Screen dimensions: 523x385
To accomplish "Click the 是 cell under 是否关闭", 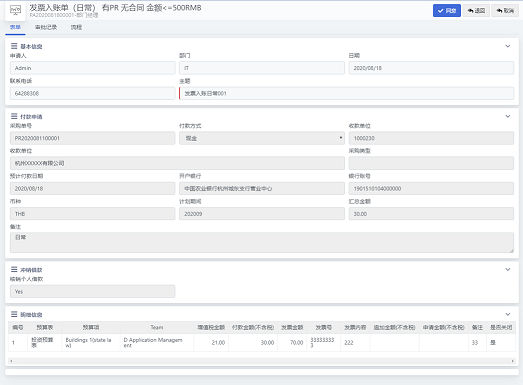I will click(501, 343).
